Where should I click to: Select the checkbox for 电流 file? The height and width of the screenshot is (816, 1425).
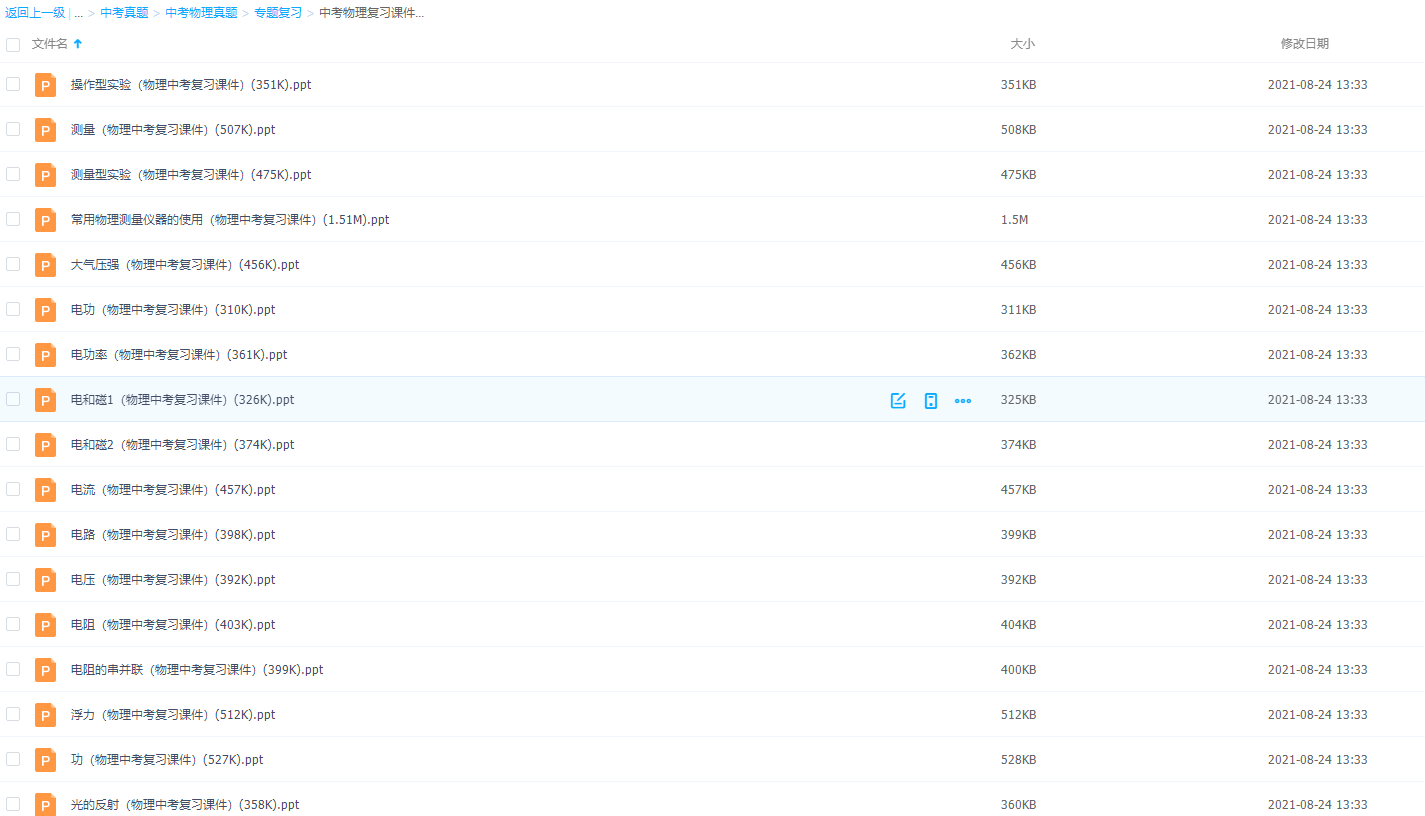coord(13,489)
